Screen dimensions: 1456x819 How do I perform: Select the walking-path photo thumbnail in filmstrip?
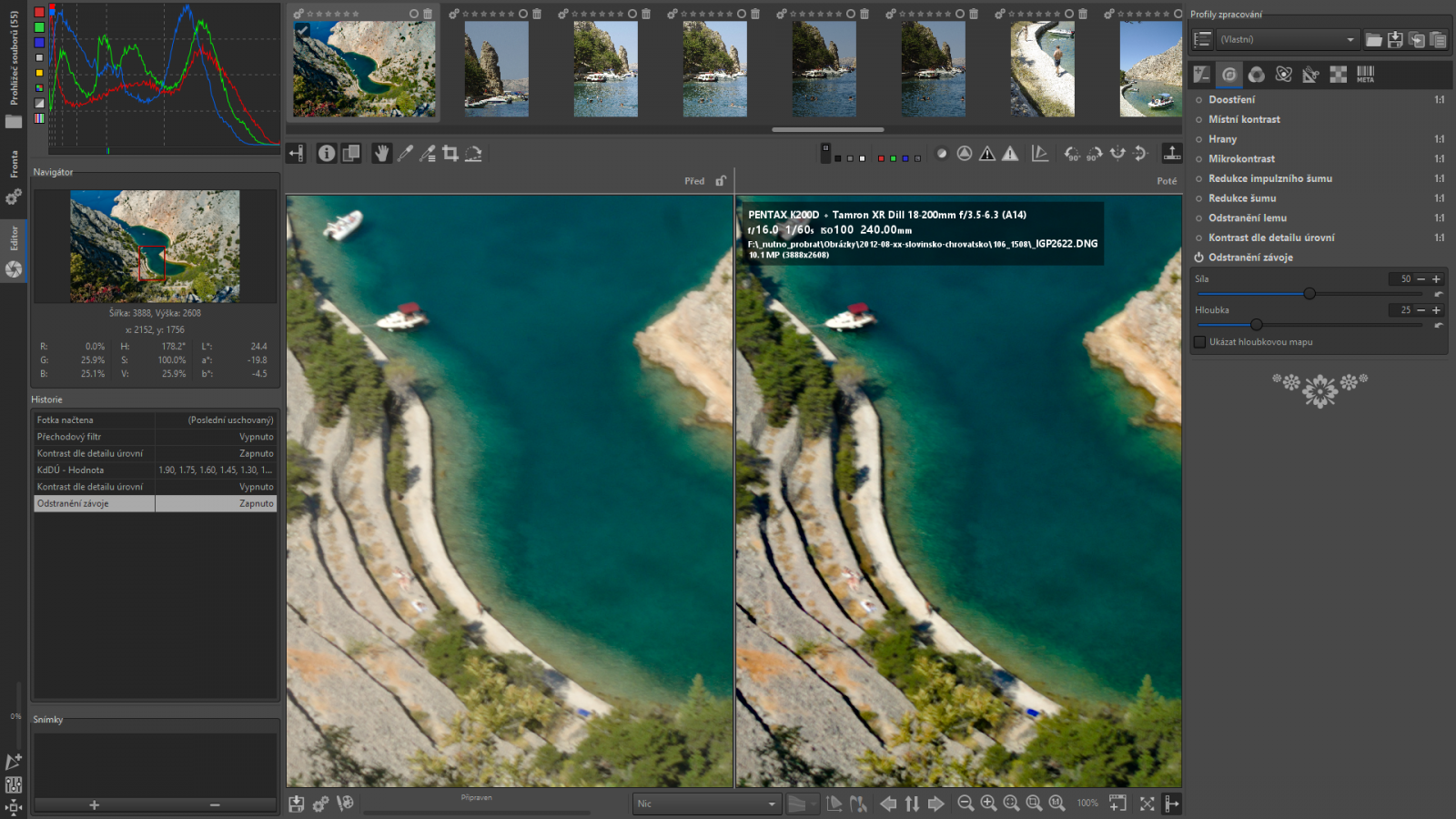1042,69
